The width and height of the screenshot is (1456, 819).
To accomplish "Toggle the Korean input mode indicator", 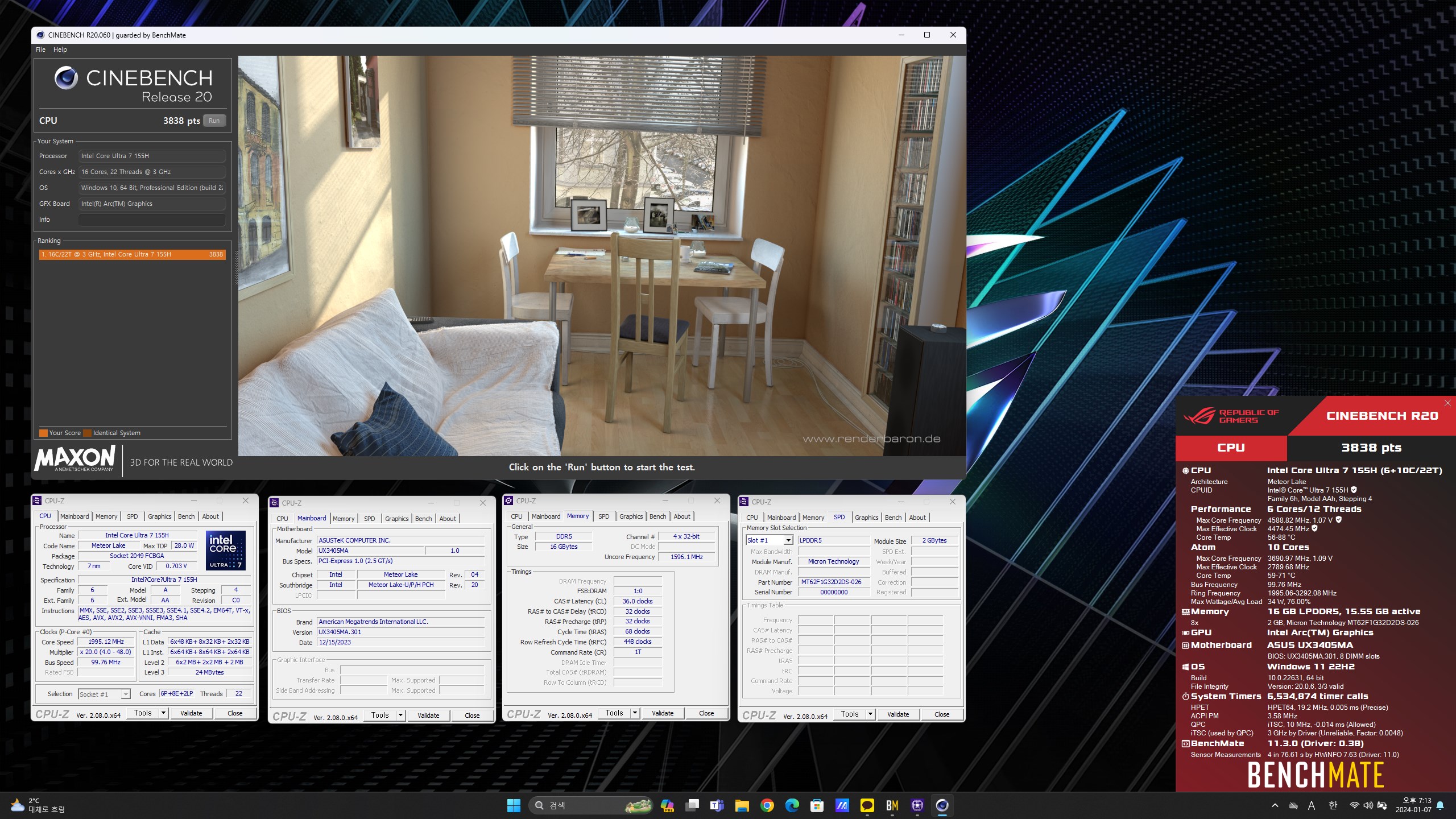I will click(1333, 805).
